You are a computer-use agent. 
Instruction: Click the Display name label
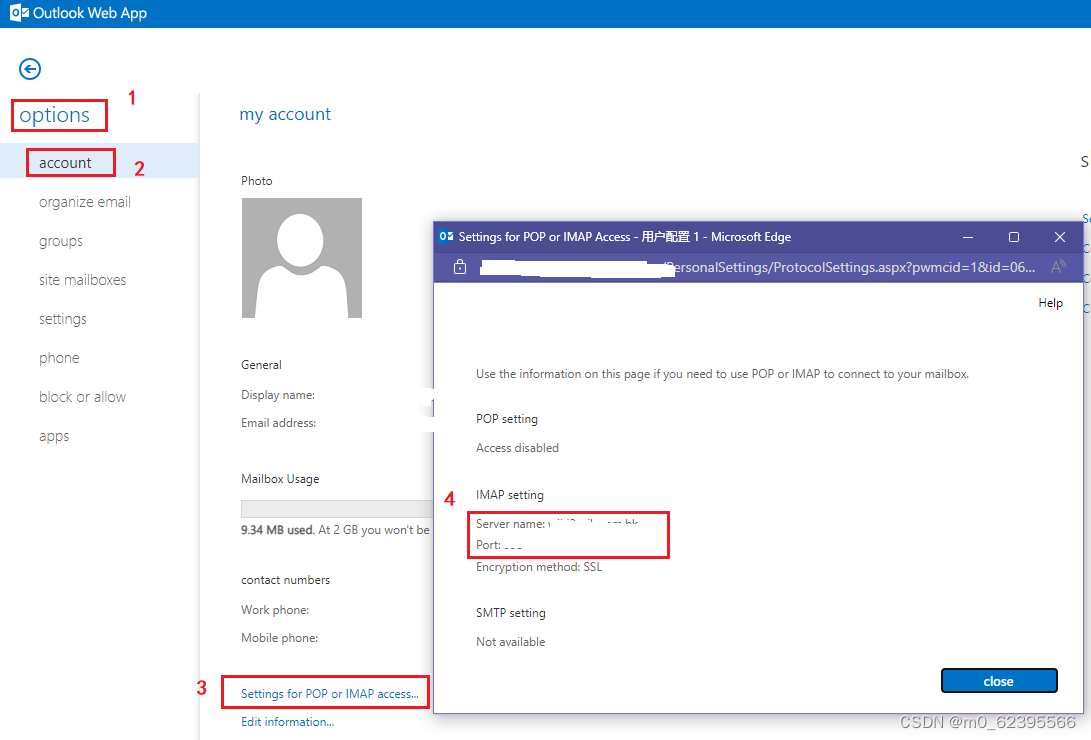[278, 394]
